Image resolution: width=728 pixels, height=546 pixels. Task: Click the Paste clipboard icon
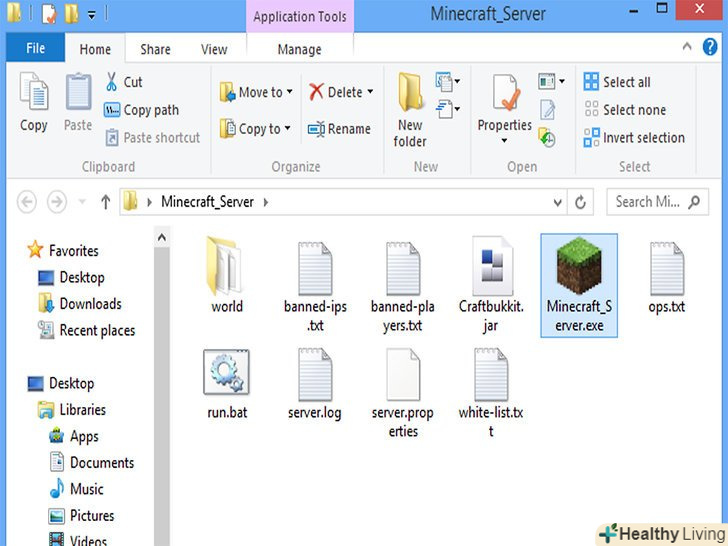pyautogui.click(x=78, y=92)
